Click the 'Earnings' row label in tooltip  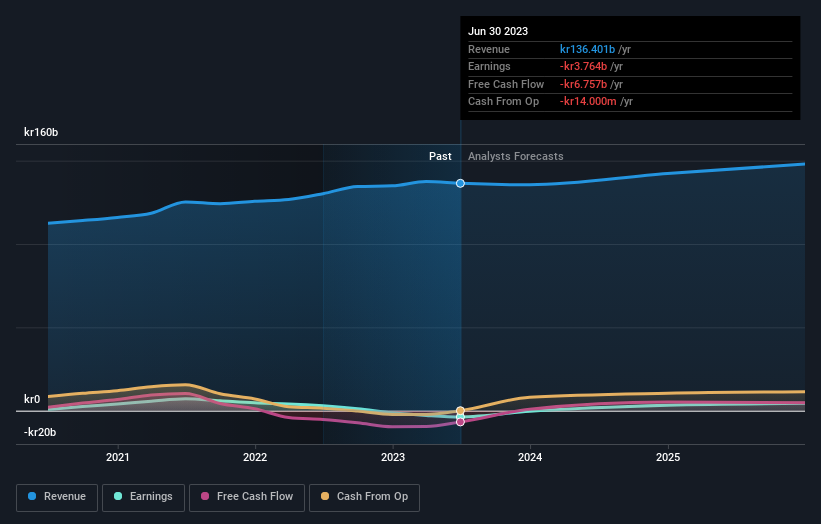click(x=489, y=66)
